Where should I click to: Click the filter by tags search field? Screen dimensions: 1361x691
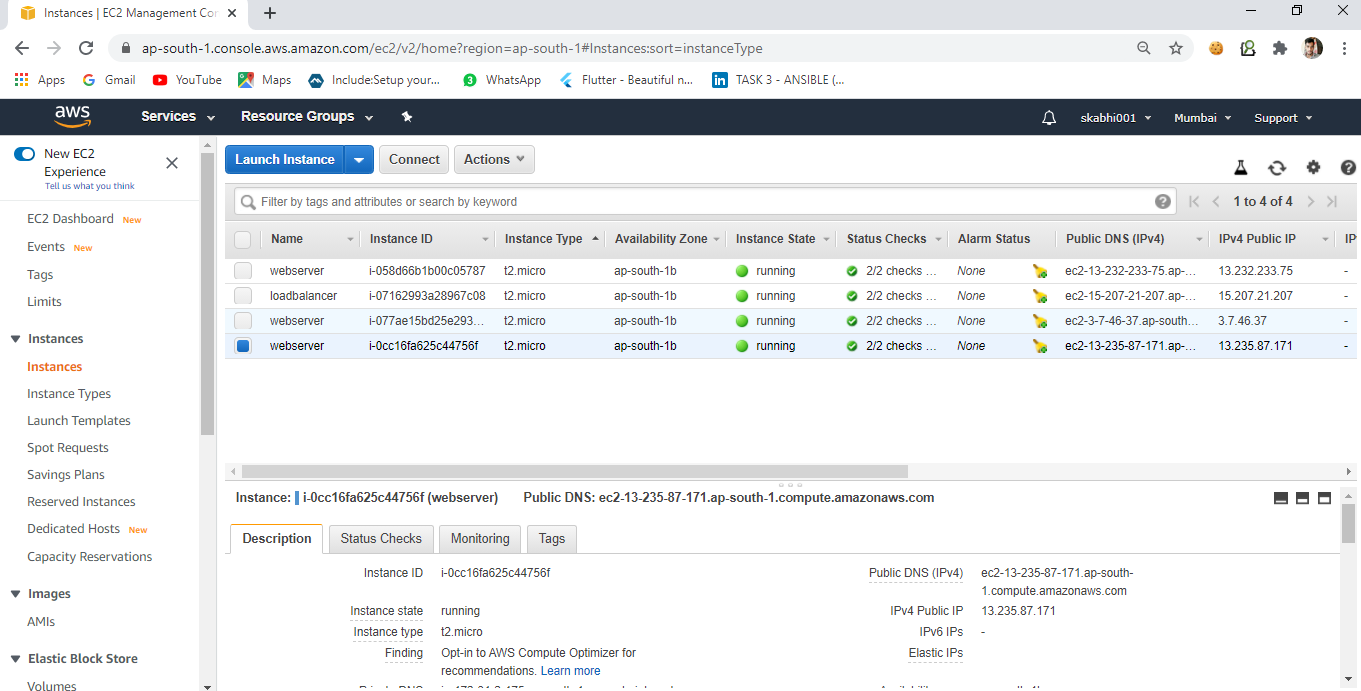(x=600, y=201)
